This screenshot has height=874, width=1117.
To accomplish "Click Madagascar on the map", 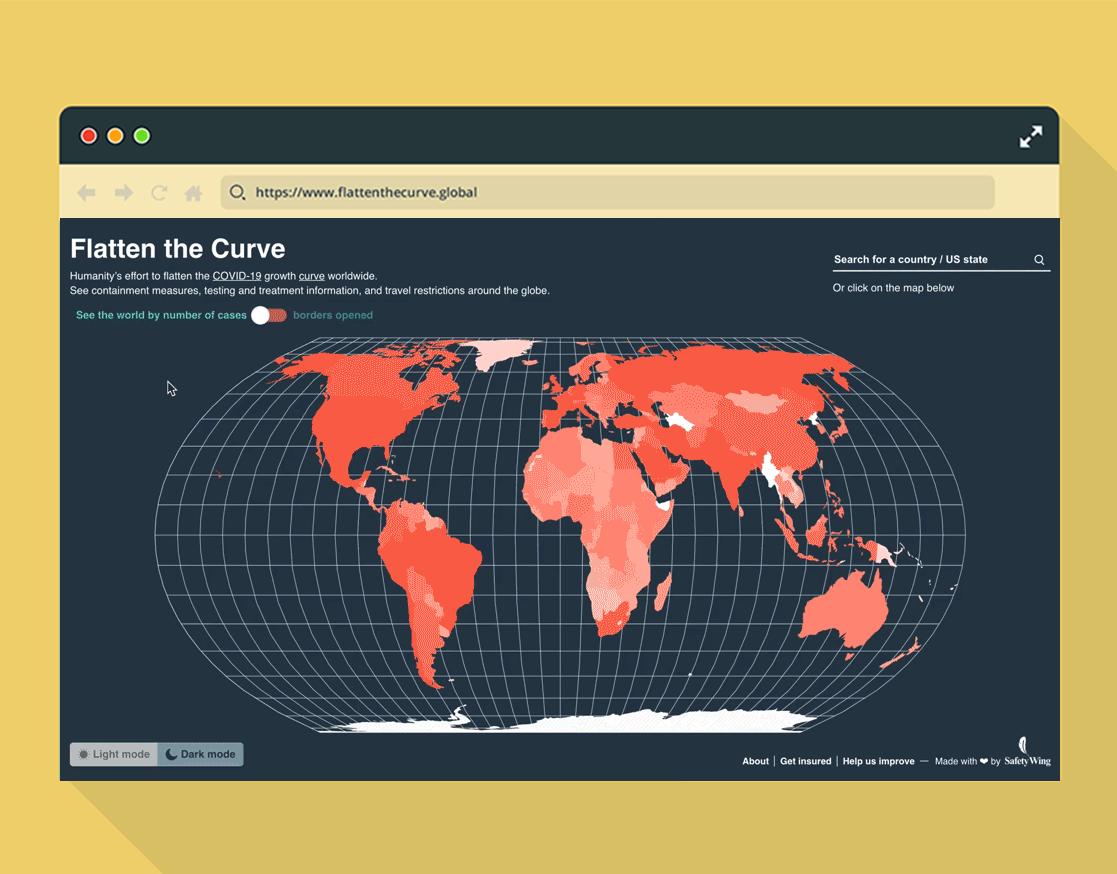I will tap(663, 593).
